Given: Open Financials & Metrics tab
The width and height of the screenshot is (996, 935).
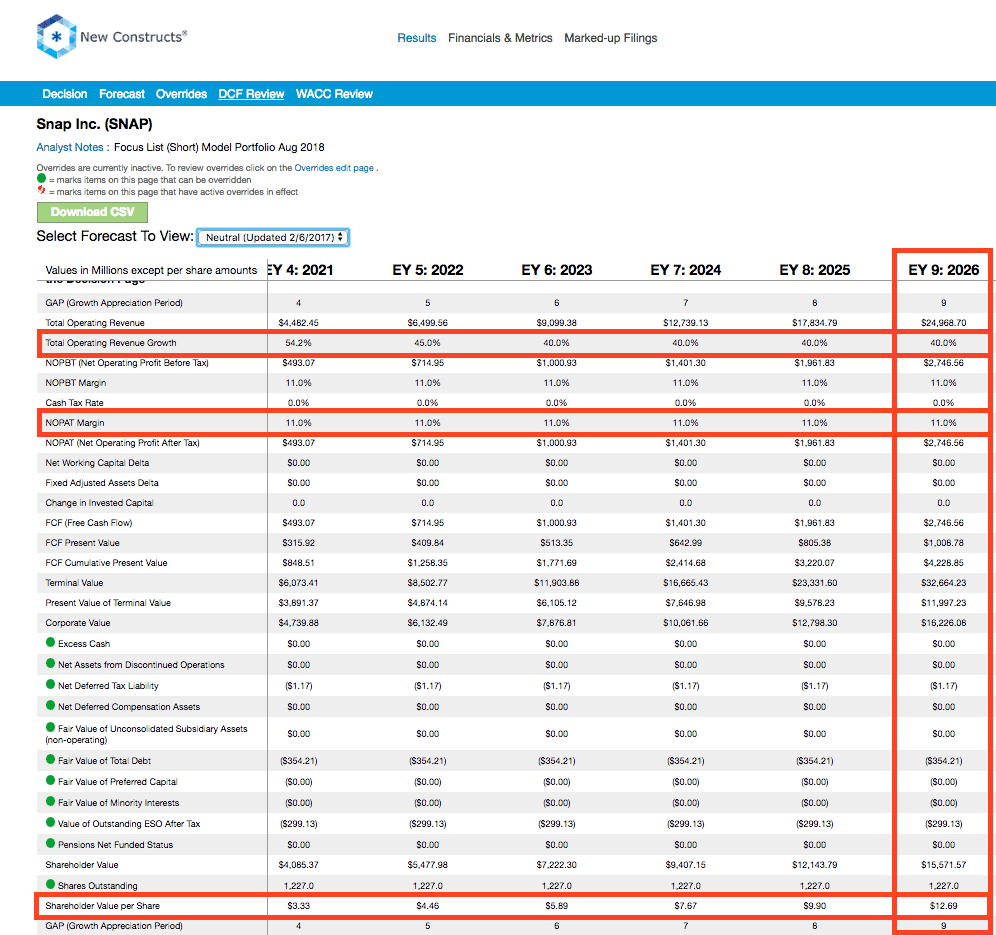Looking at the screenshot, I should [500, 38].
